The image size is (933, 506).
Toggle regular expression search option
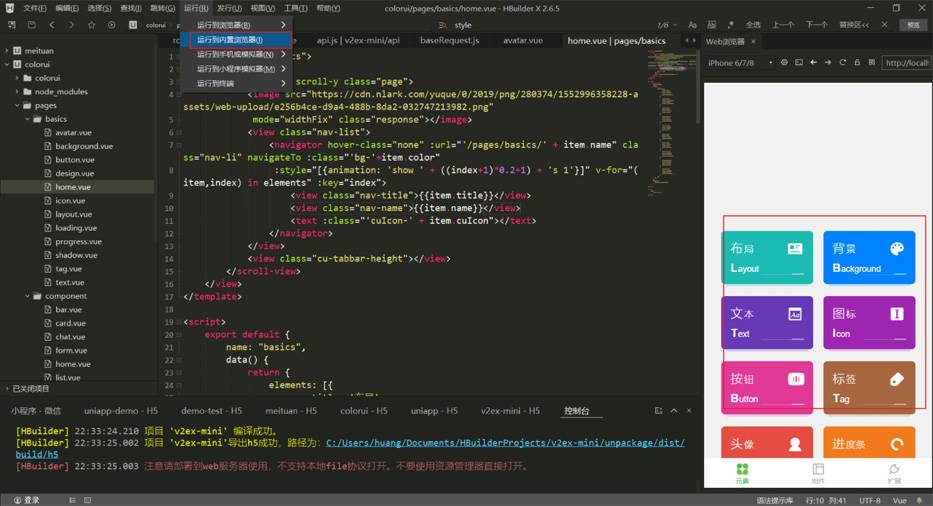(731, 25)
